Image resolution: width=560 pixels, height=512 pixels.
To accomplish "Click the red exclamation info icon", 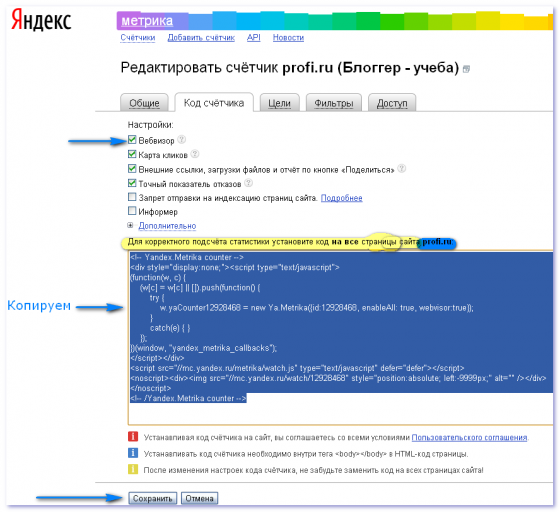I will click(x=133, y=436).
